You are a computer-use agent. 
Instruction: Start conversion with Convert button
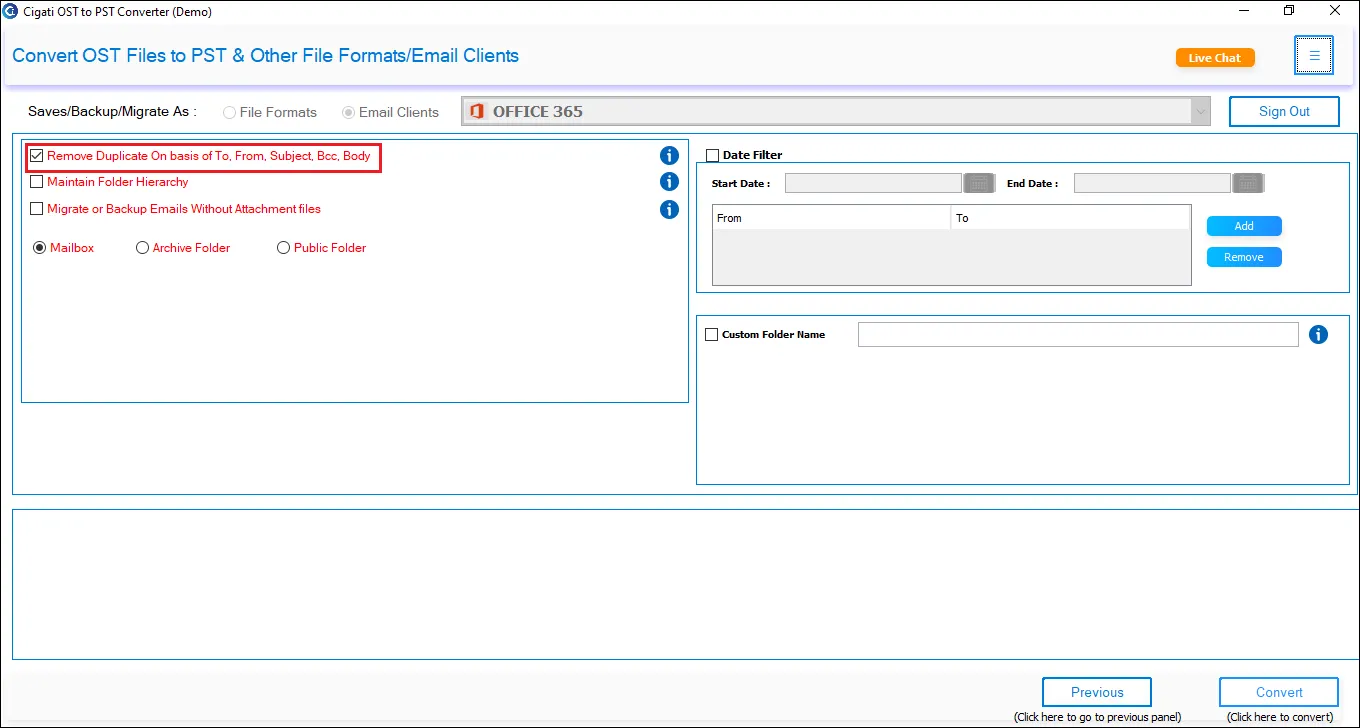click(x=1279, y=692)
